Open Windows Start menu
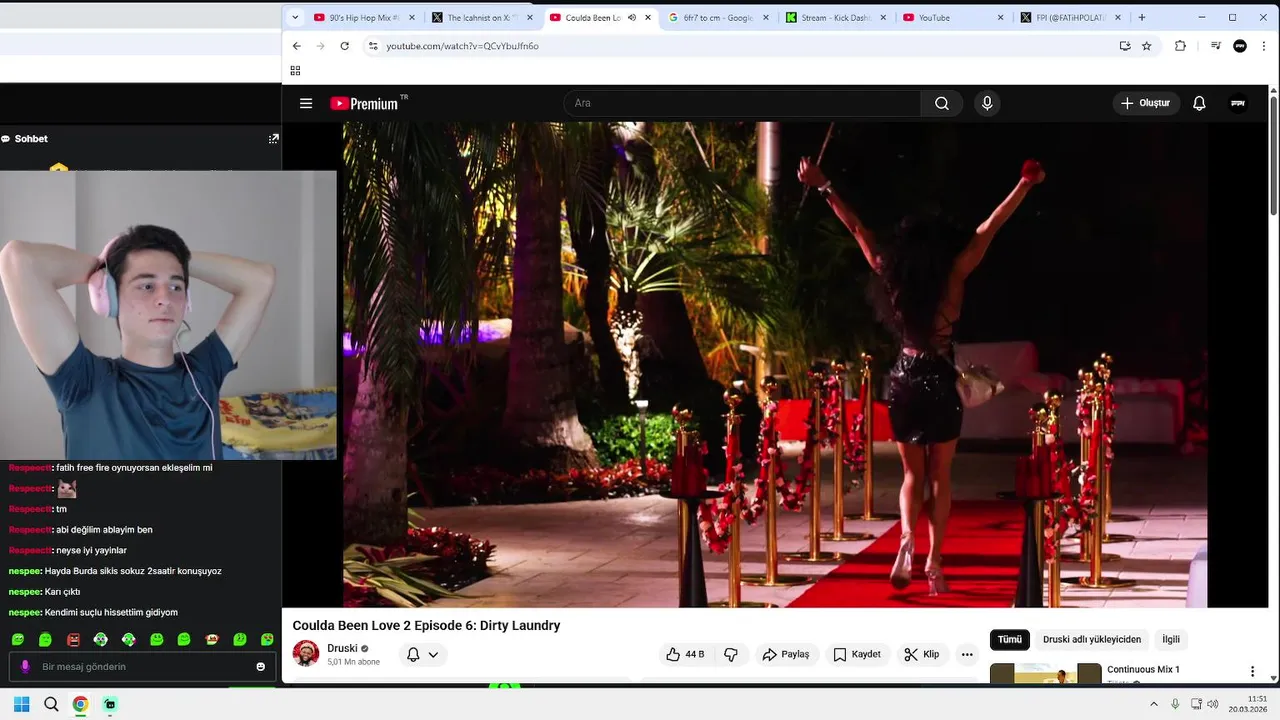Image resolution: width=1280 pixels, height=720 pixels. [x=21, y=704]
